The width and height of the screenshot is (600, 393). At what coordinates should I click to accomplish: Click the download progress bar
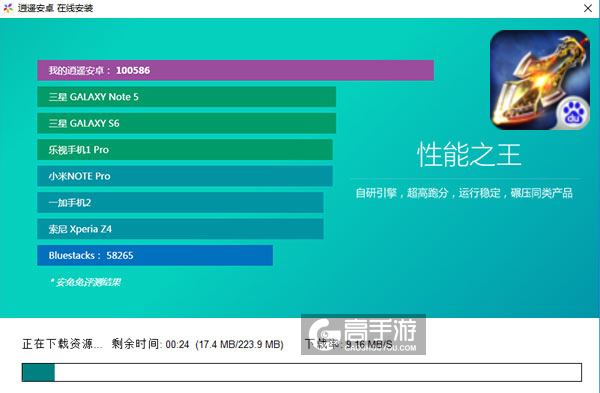(302, 372)
